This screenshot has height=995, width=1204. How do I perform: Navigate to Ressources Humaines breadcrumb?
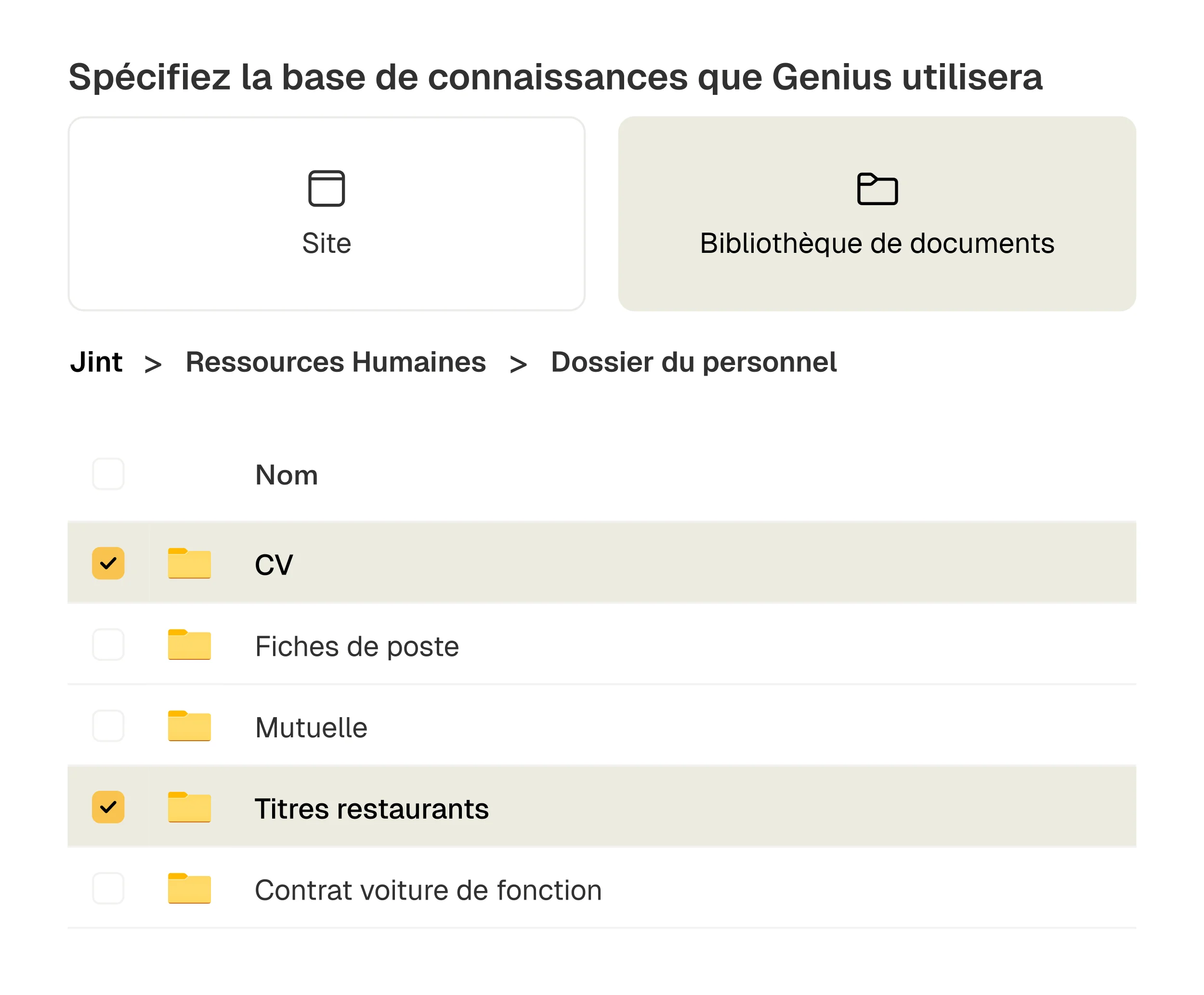click(336, 362)
